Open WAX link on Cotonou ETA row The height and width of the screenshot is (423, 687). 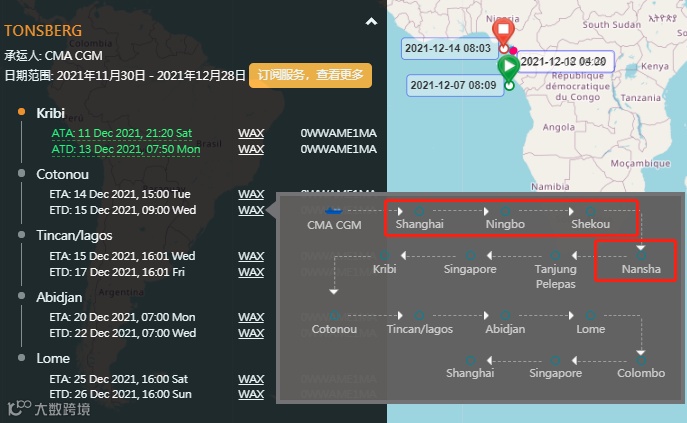click(x=251, y=194)
